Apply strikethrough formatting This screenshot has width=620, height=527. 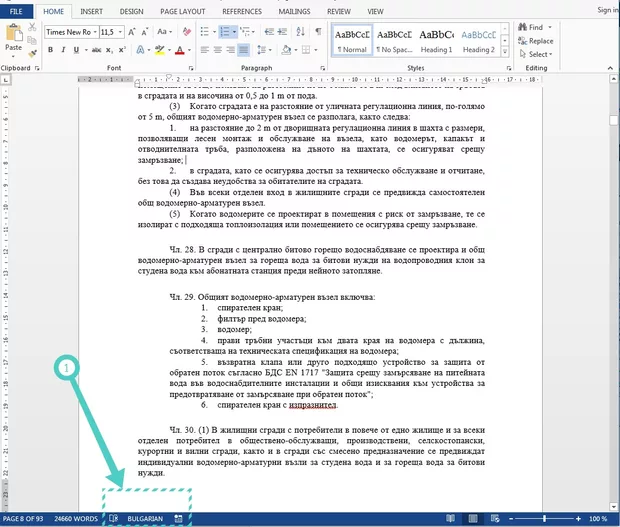point(98,49)
